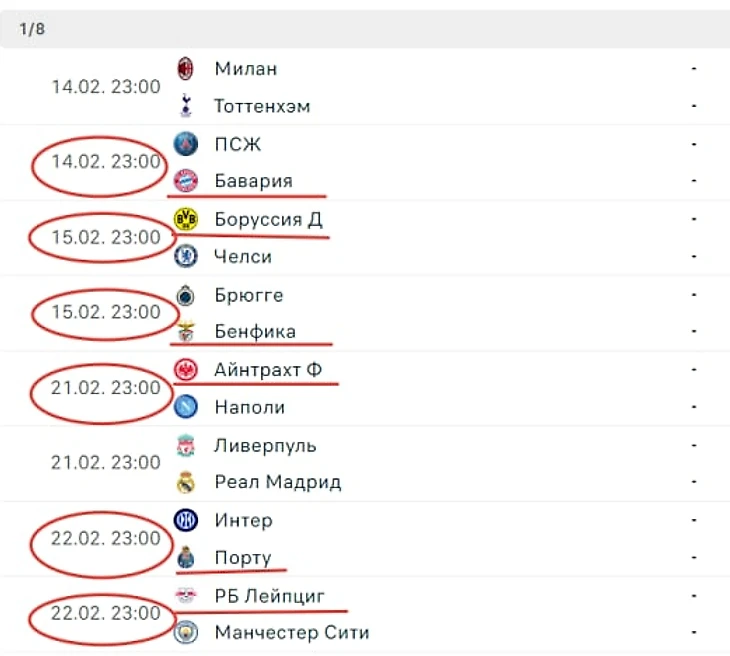Click the Милан club crest icon
The image size is (730, 656).
tap(186, 68)
